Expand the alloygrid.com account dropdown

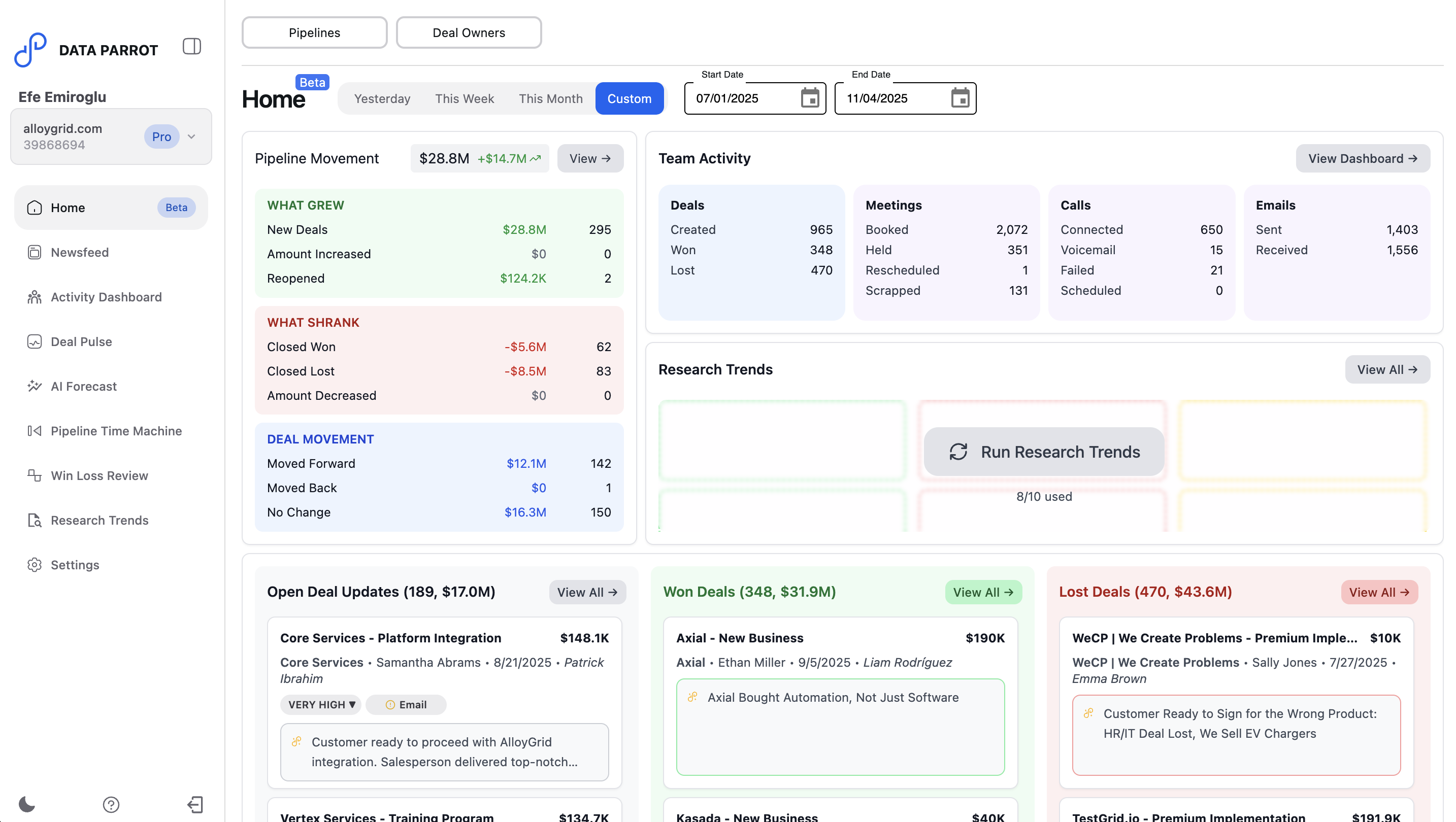191,136
